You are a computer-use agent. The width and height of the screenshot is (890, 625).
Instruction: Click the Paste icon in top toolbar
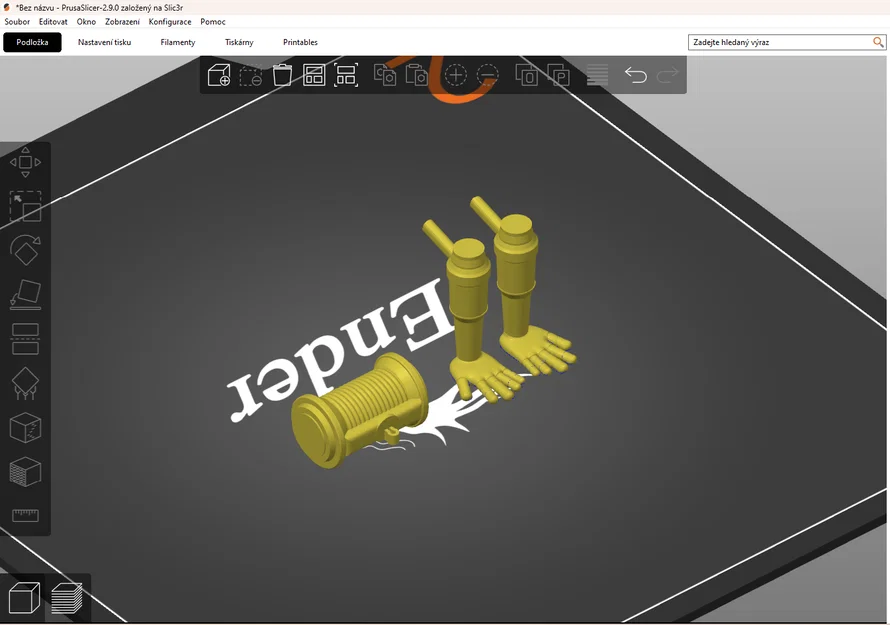pyautogui.click(x=417, y=75)
